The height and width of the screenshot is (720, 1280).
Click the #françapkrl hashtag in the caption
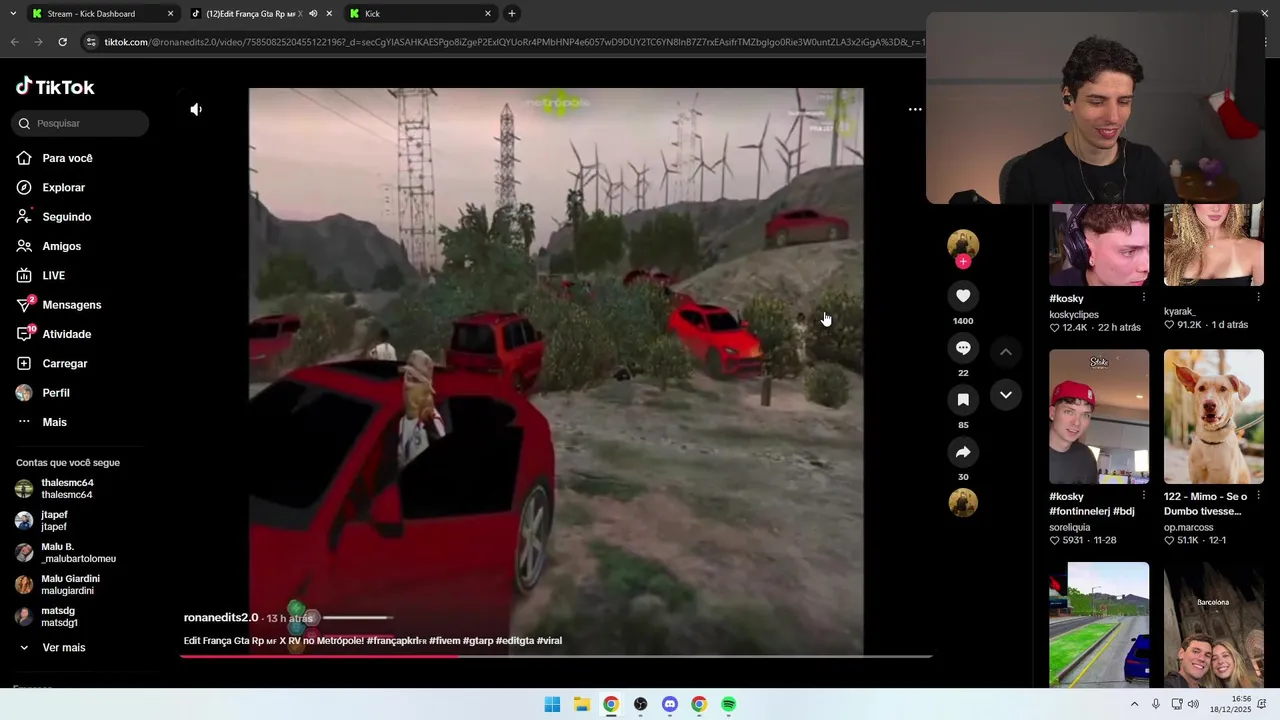point(396,641)
